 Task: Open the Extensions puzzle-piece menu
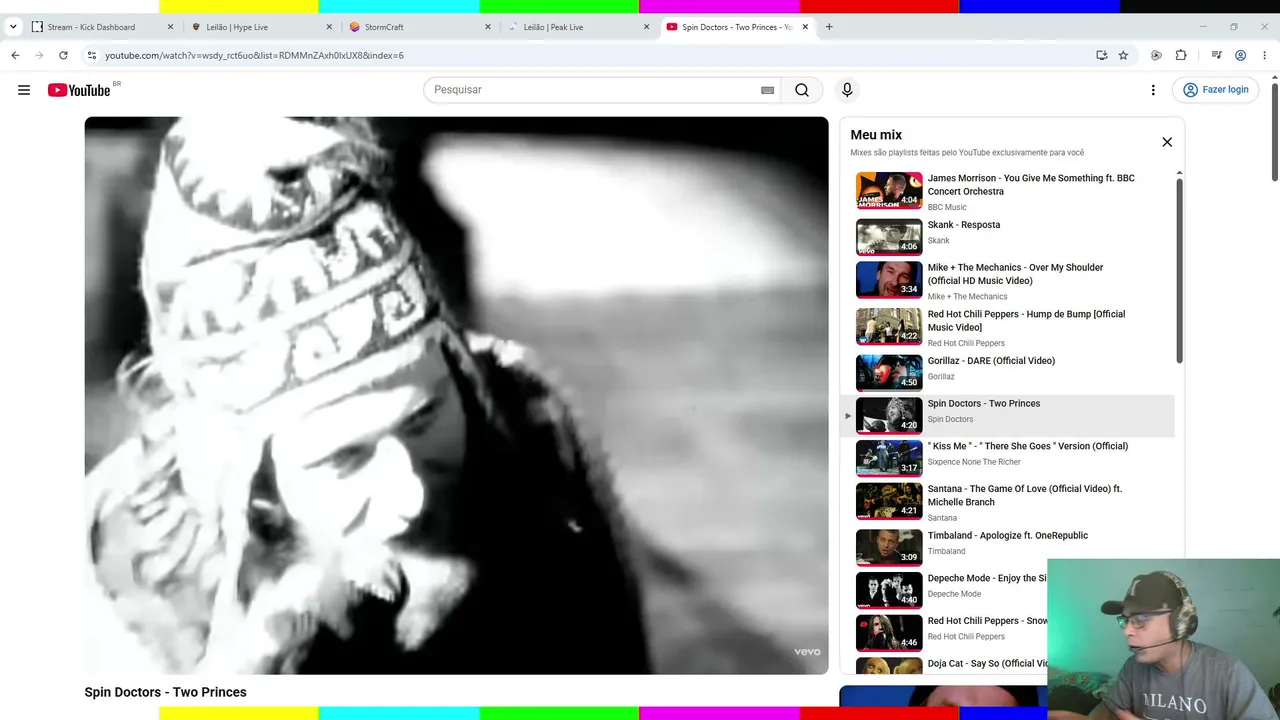pos(1181,55)
